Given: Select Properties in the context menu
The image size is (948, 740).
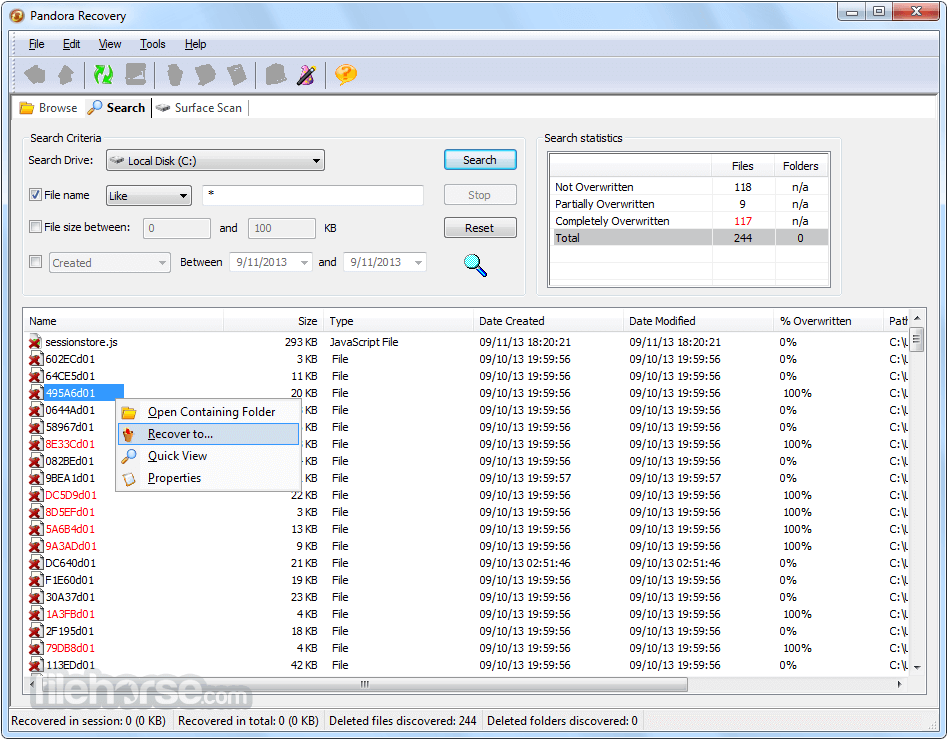Looking at the screenshot, I should tap(209, 478).
